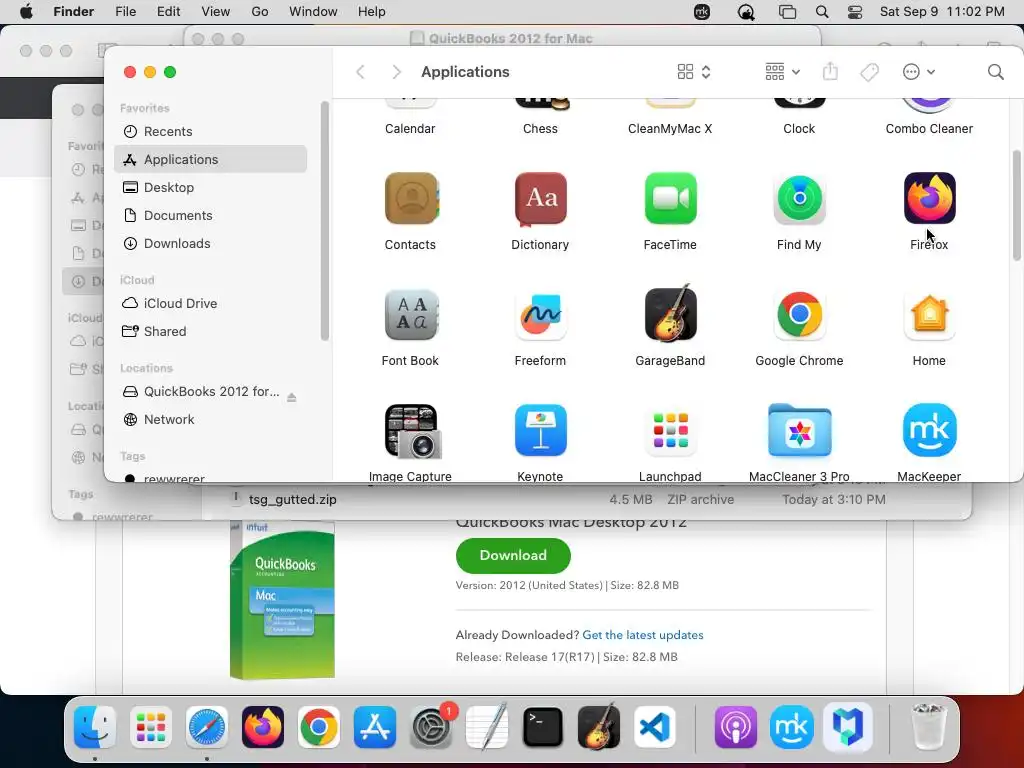Click the Finder search magnifier icon
Viewport: 1024px width, 768px height.
(x=995, y=72)
